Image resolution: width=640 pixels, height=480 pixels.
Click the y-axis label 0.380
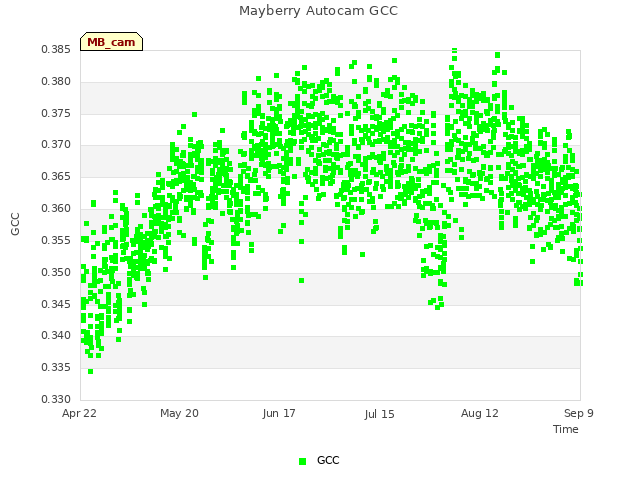pyautogui.click(x=56, y=82)
